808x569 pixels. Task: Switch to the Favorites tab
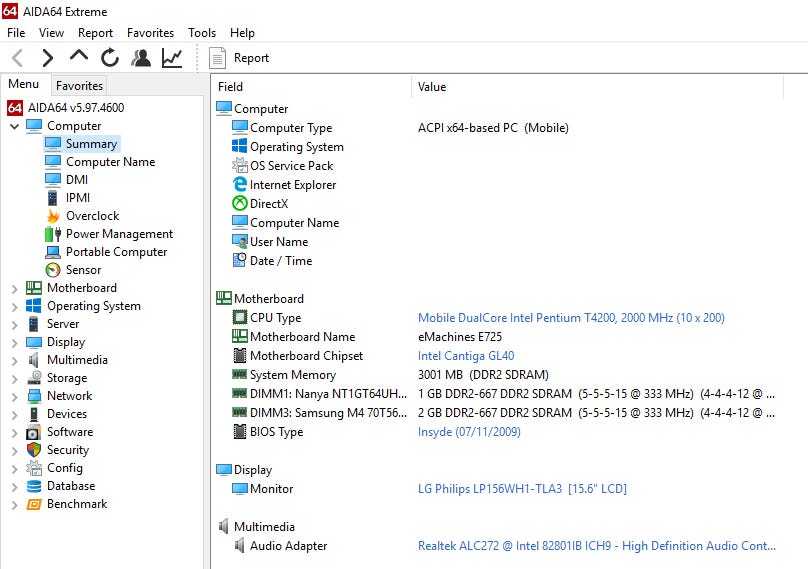79,86
